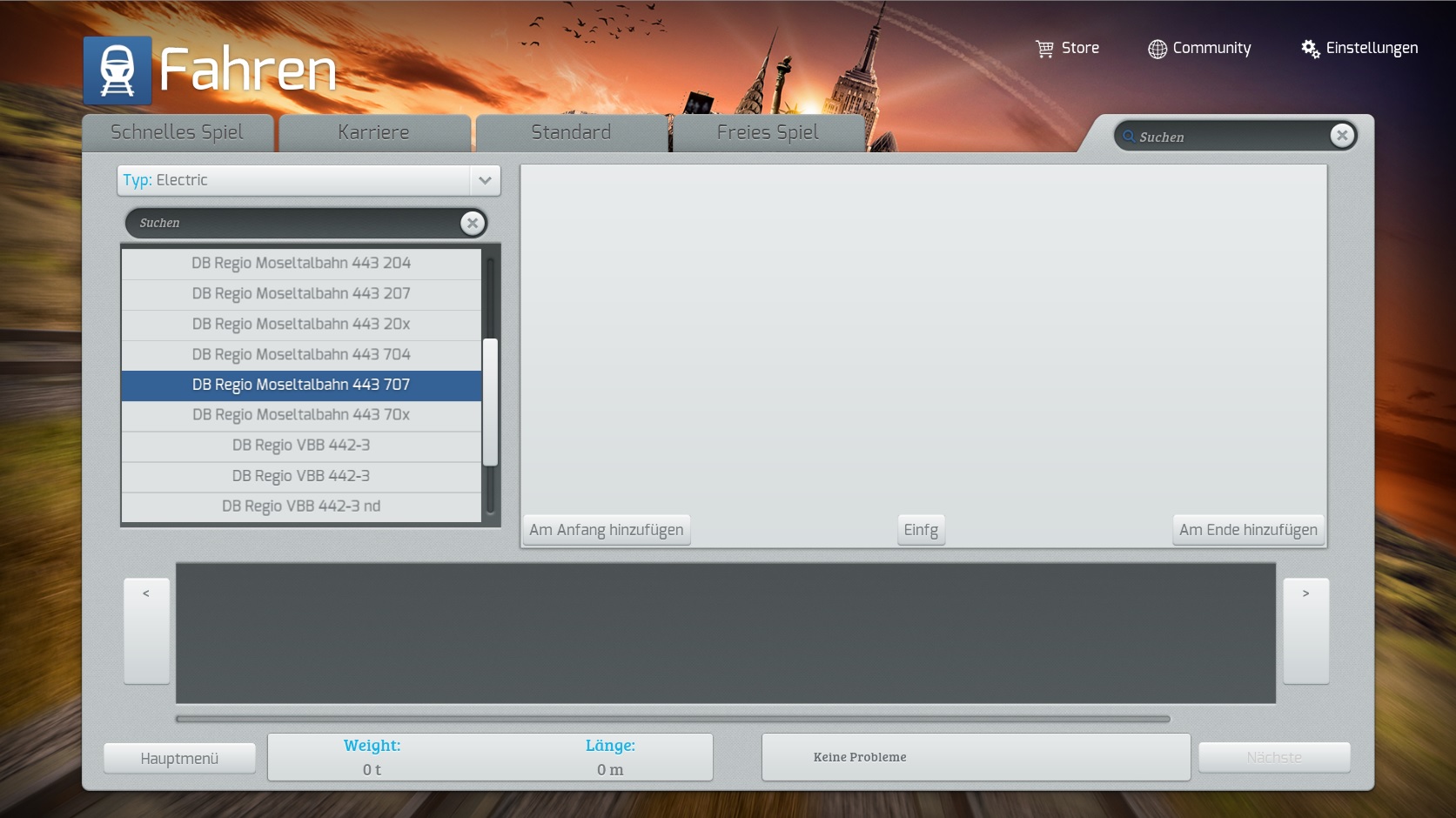This screenshot has height=818, width=1456.
Task: Return via the Hauptmenü button
Action: 179,758
